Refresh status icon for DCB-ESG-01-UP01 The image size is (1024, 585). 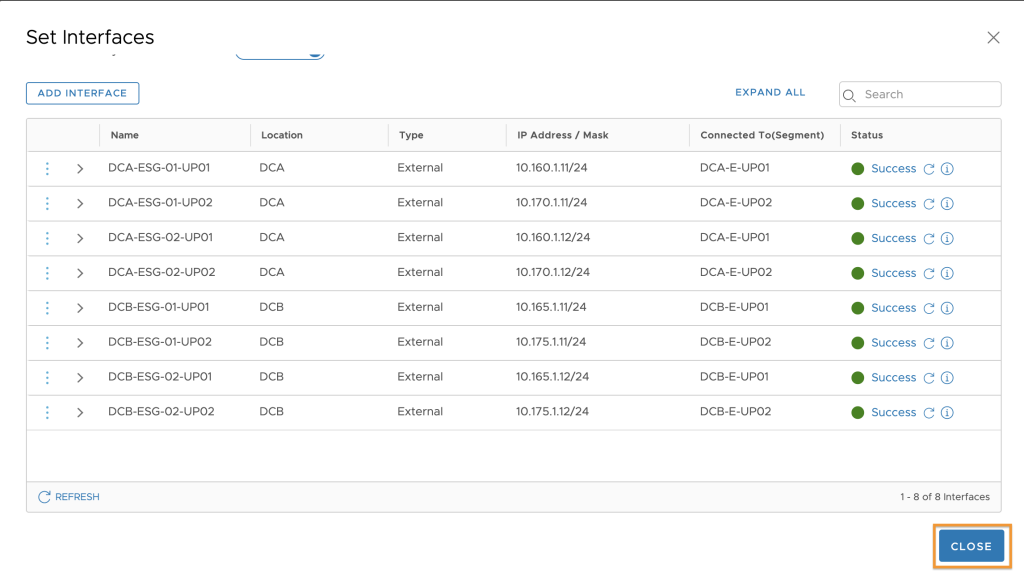point(929,308)
